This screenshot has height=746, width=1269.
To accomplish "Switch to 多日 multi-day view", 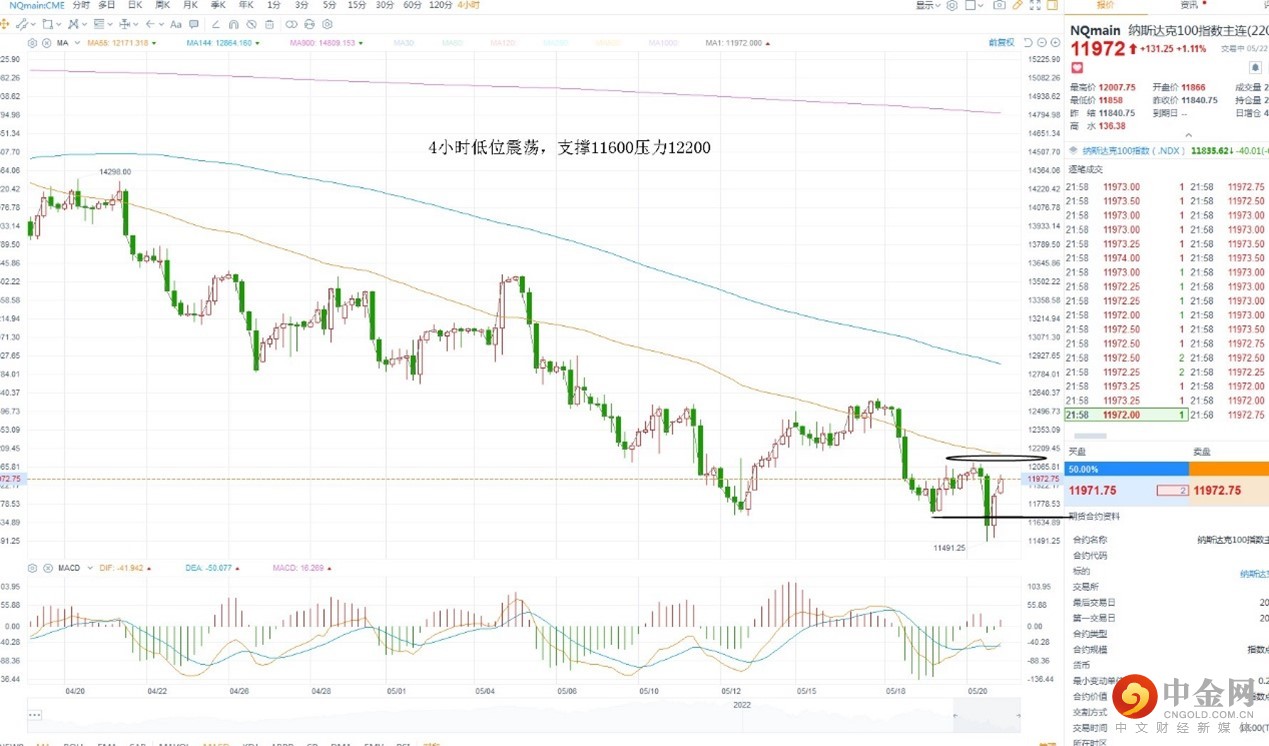I will [x=107, y=5].
